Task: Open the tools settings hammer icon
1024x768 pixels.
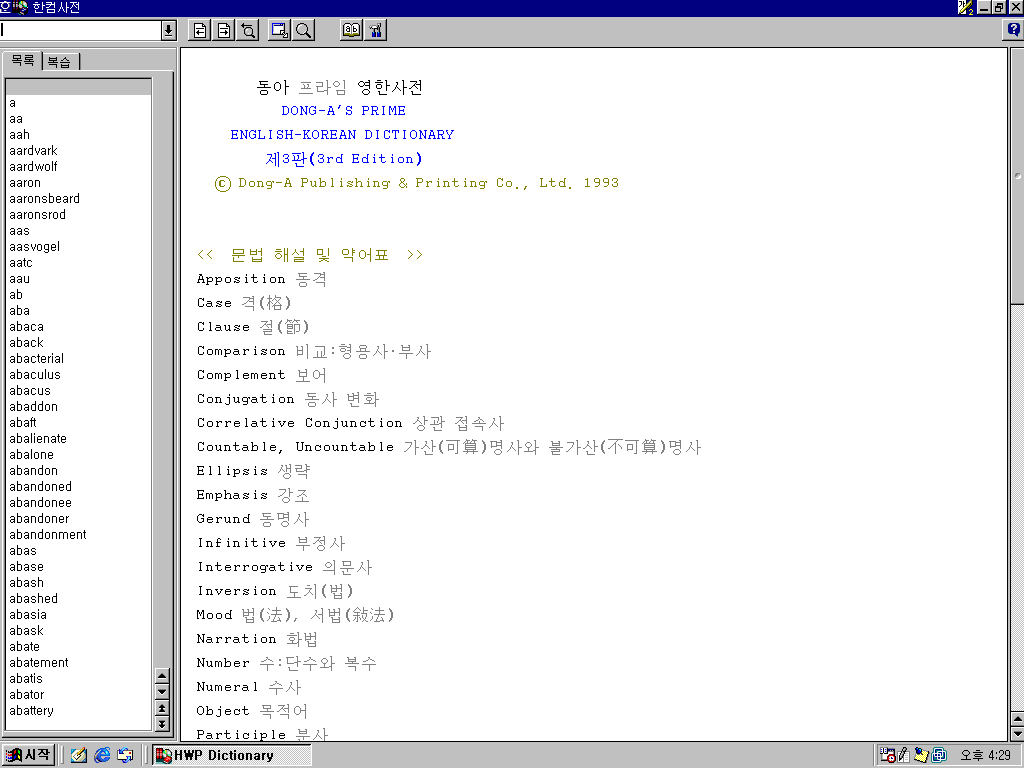Action: coord(376,30)
